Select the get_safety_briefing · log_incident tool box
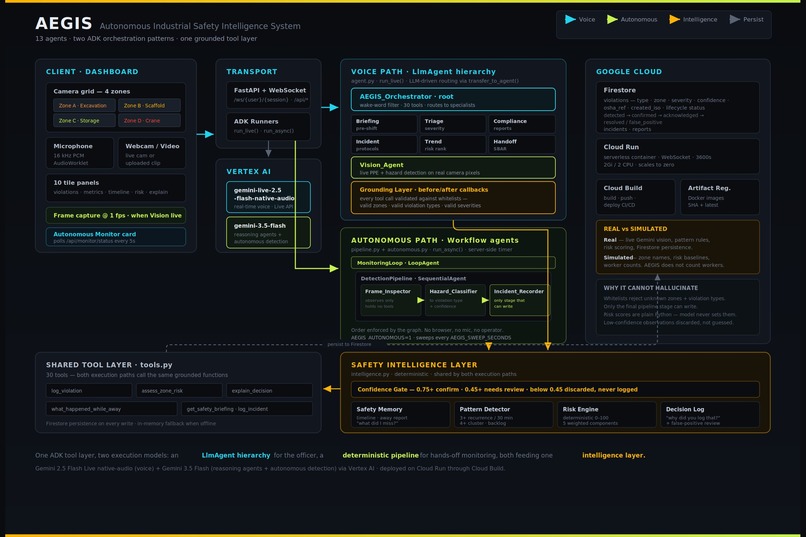Image resolution: width=806 pixels, height=537 pixels. pos(247,409)
